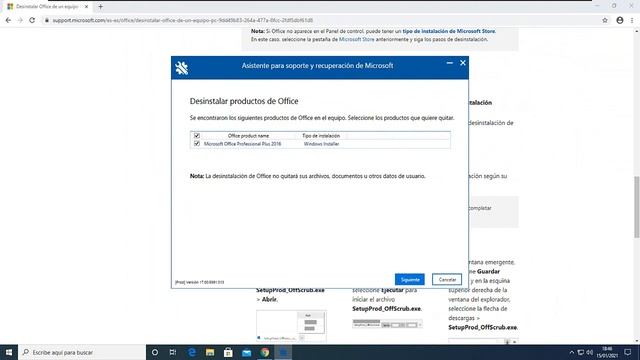Toggle the select-all checkbox in table header
640x360 pixels.
click(x=197, y=136)
